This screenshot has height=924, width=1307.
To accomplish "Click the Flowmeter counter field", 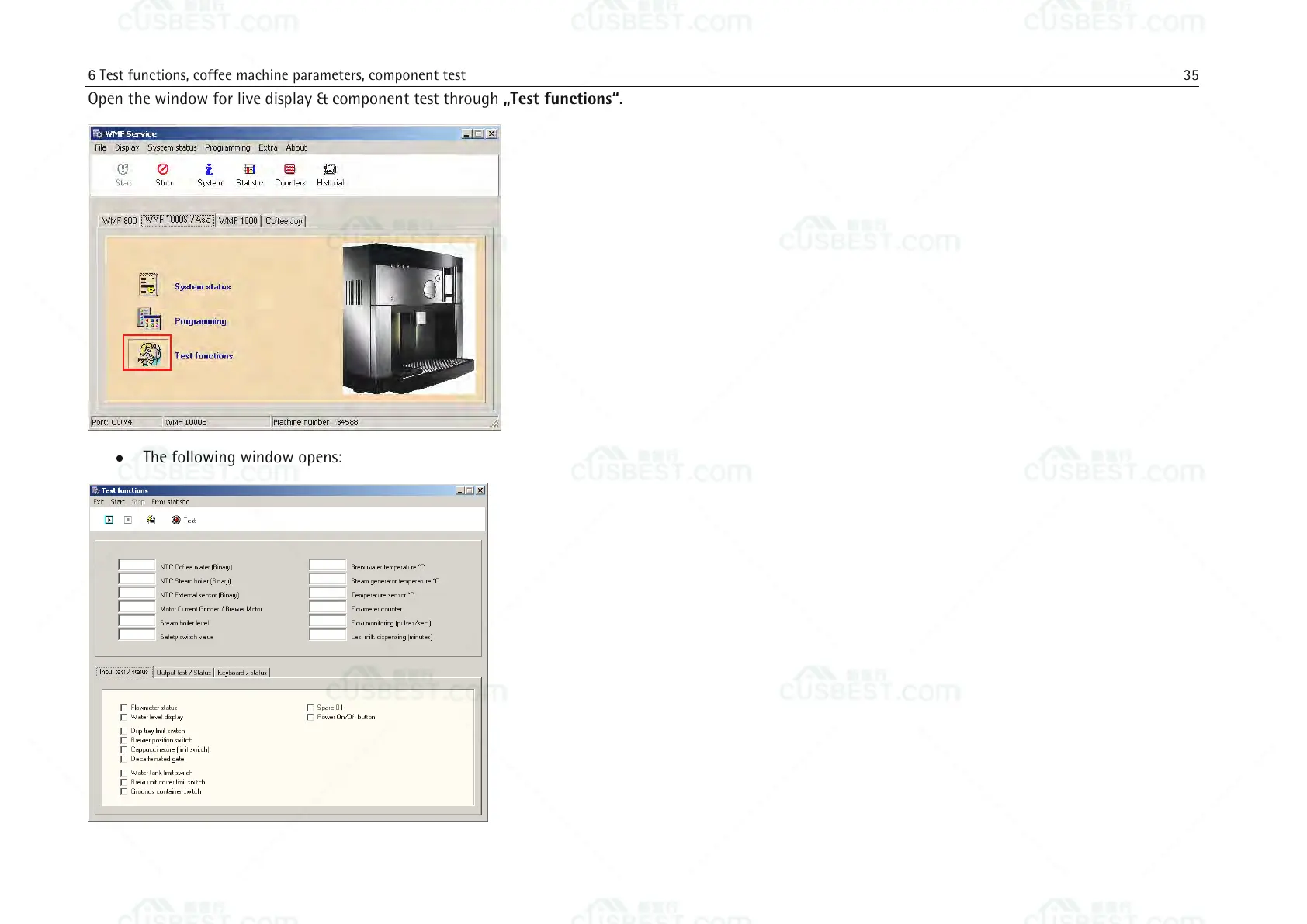I will 328,607.
